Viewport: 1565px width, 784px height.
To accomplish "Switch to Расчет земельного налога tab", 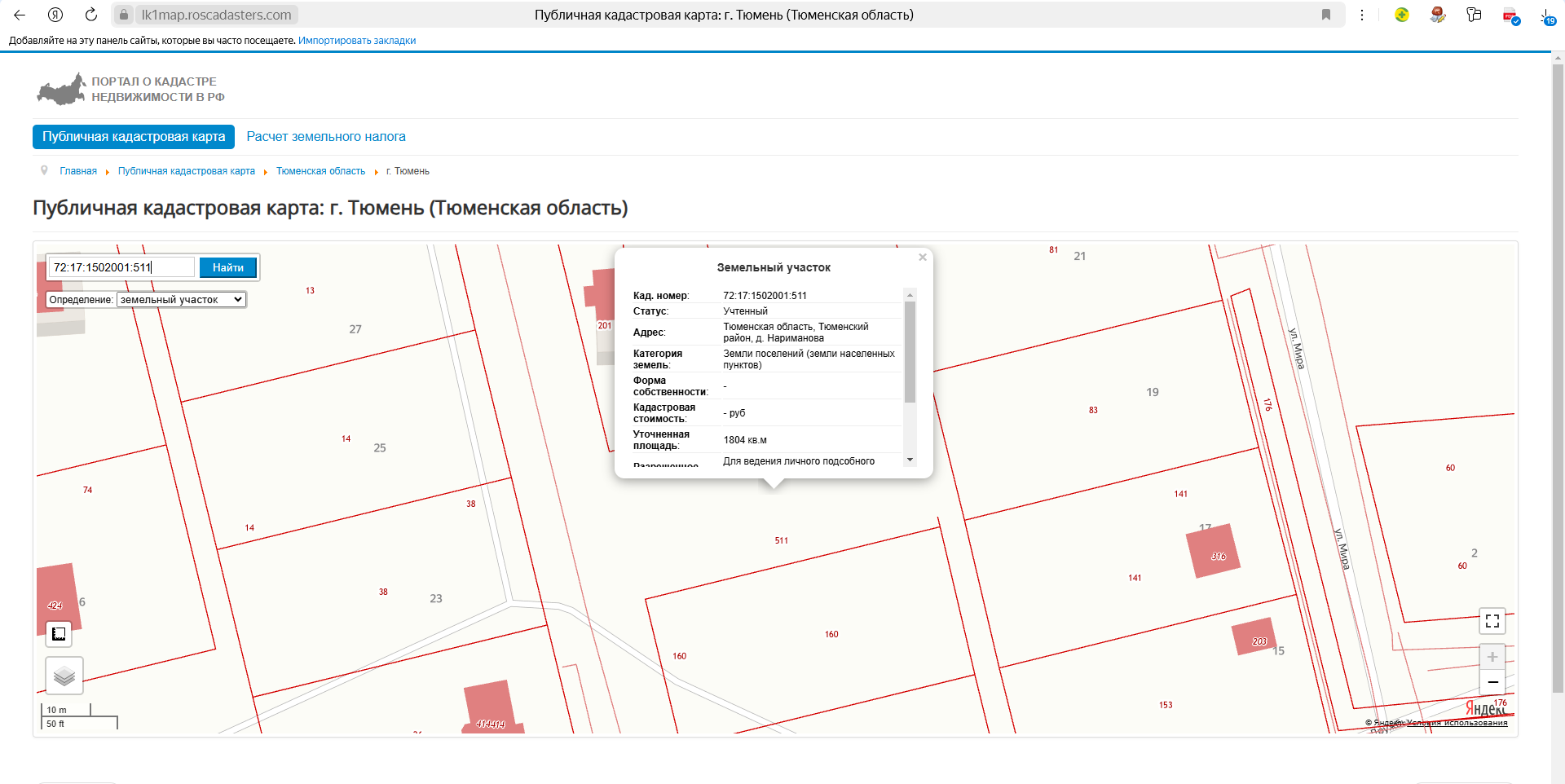I will click(x=326, y=137).
